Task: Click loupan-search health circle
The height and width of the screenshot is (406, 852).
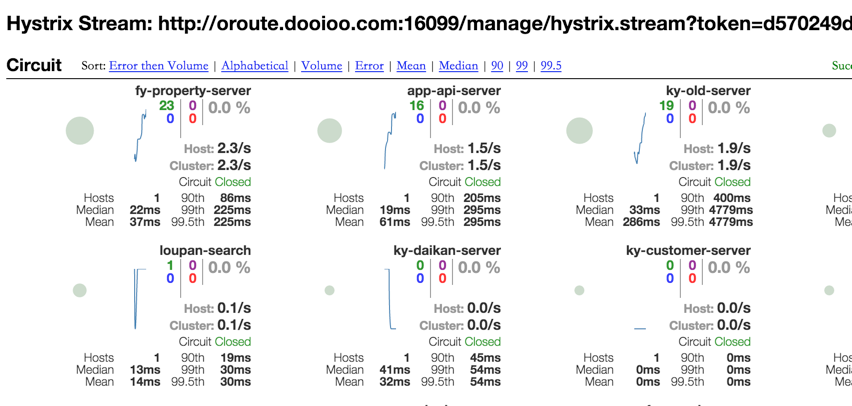Action: [x=80, y=290]
